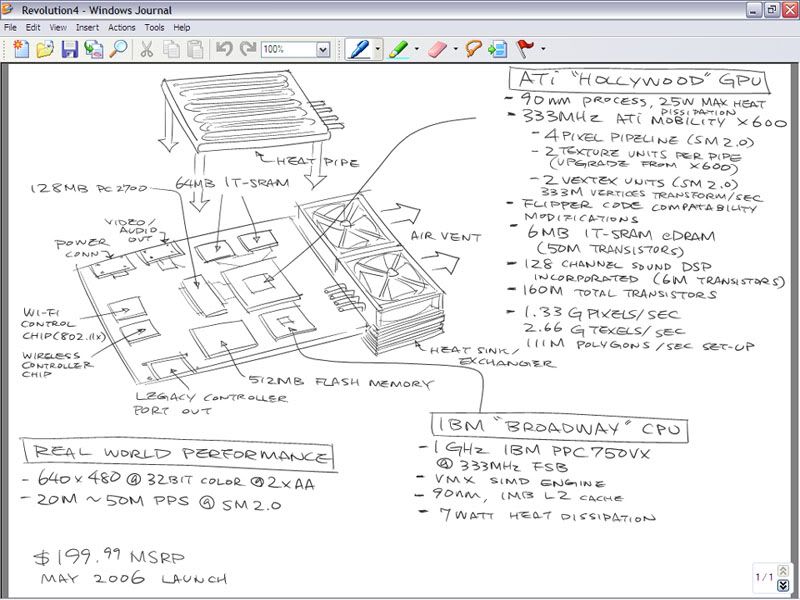800x600 pixels.
Task: Click the '$199.99 MSRP' handwritten text
Action: tap(109, 557)
